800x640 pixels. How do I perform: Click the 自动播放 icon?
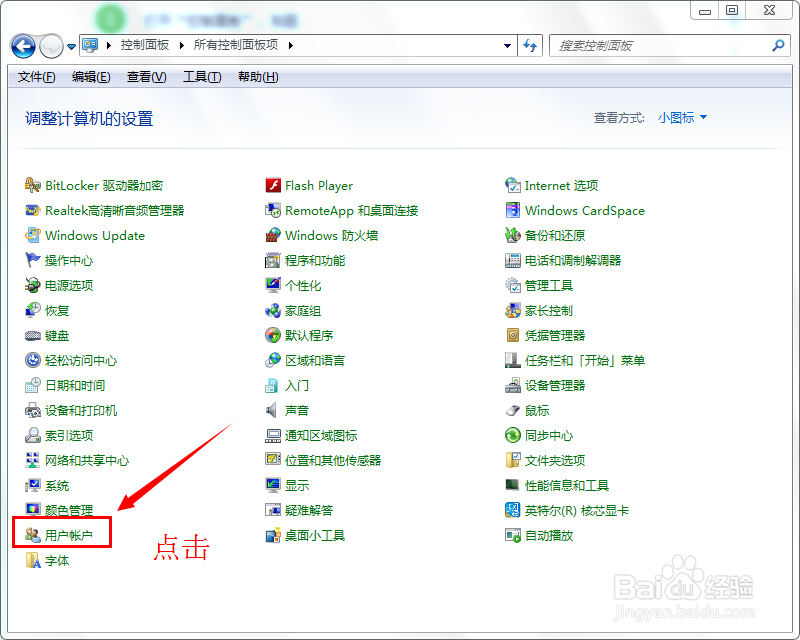[513, 535]
